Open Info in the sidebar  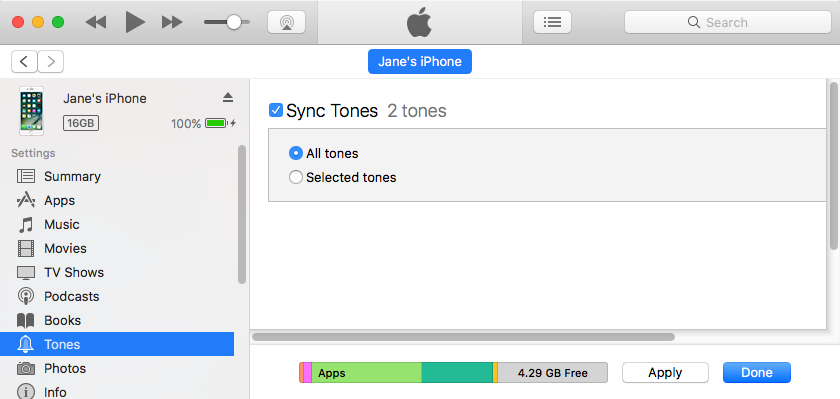117,392
